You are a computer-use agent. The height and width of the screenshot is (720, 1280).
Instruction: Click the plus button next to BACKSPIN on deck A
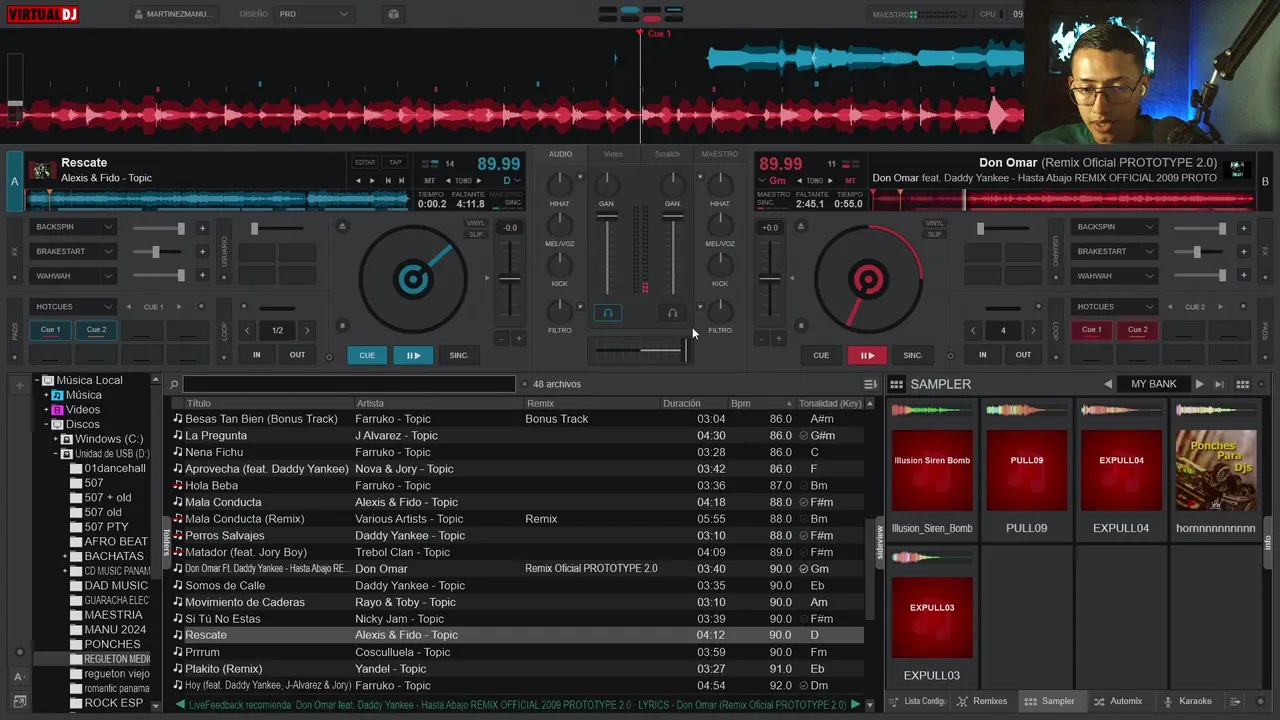pos(202,228)
